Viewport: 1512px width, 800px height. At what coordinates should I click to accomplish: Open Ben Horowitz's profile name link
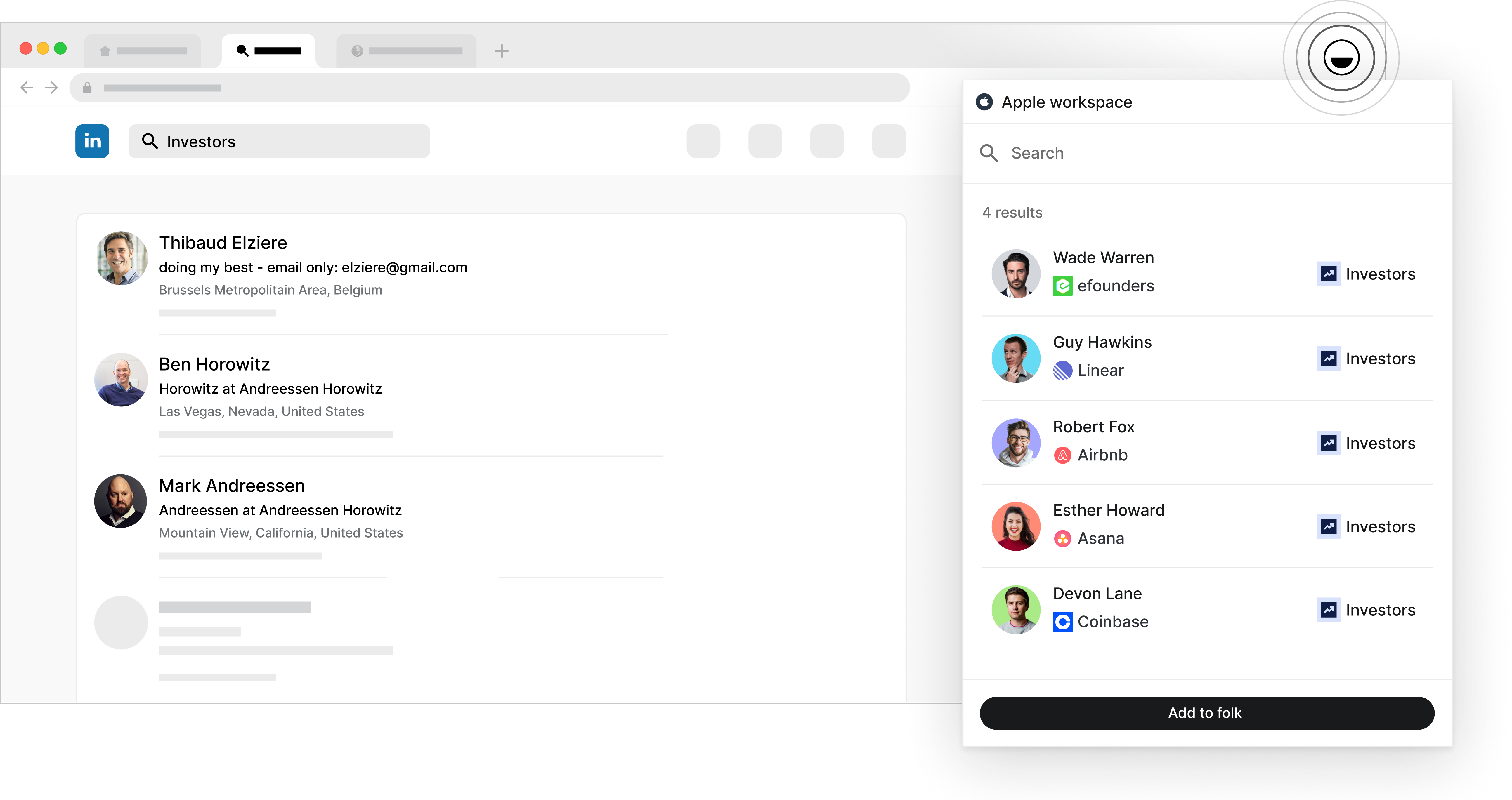click(x=214, y=364)
